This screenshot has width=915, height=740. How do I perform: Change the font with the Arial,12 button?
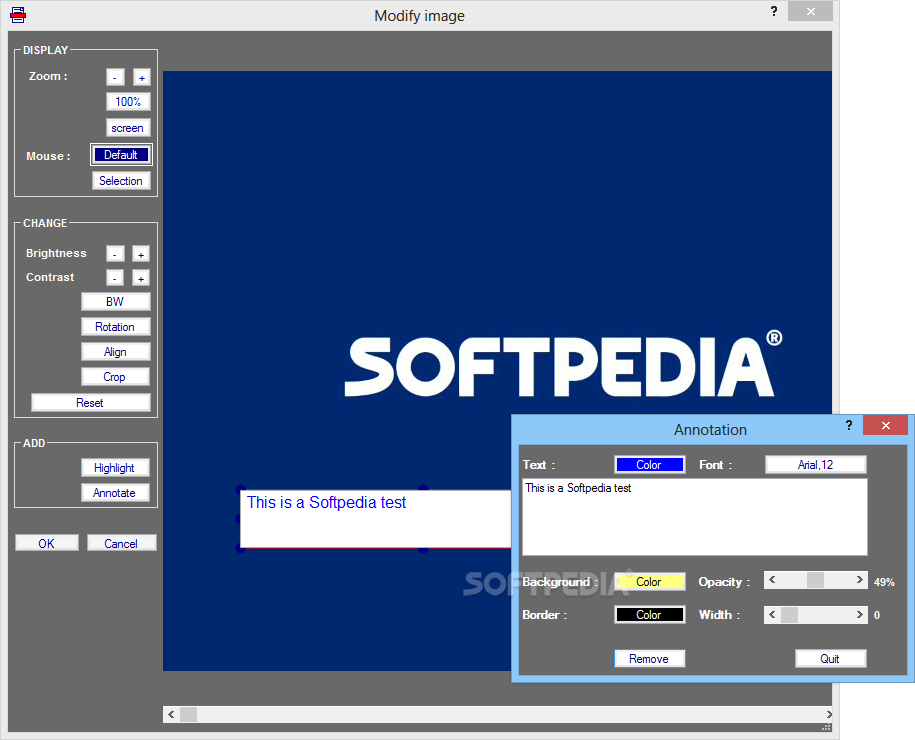[816, 465]
